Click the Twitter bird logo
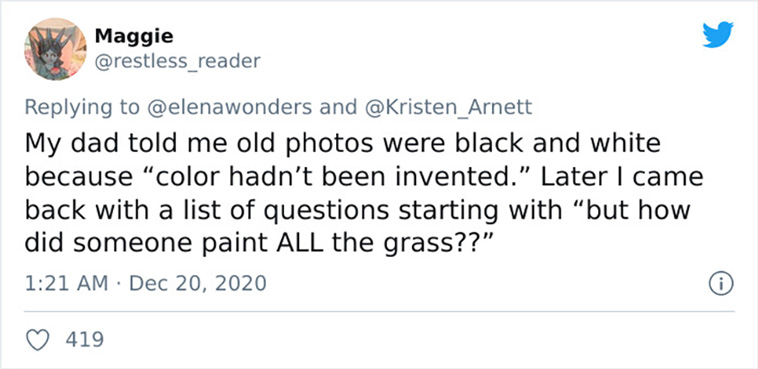 click(718, 35)
